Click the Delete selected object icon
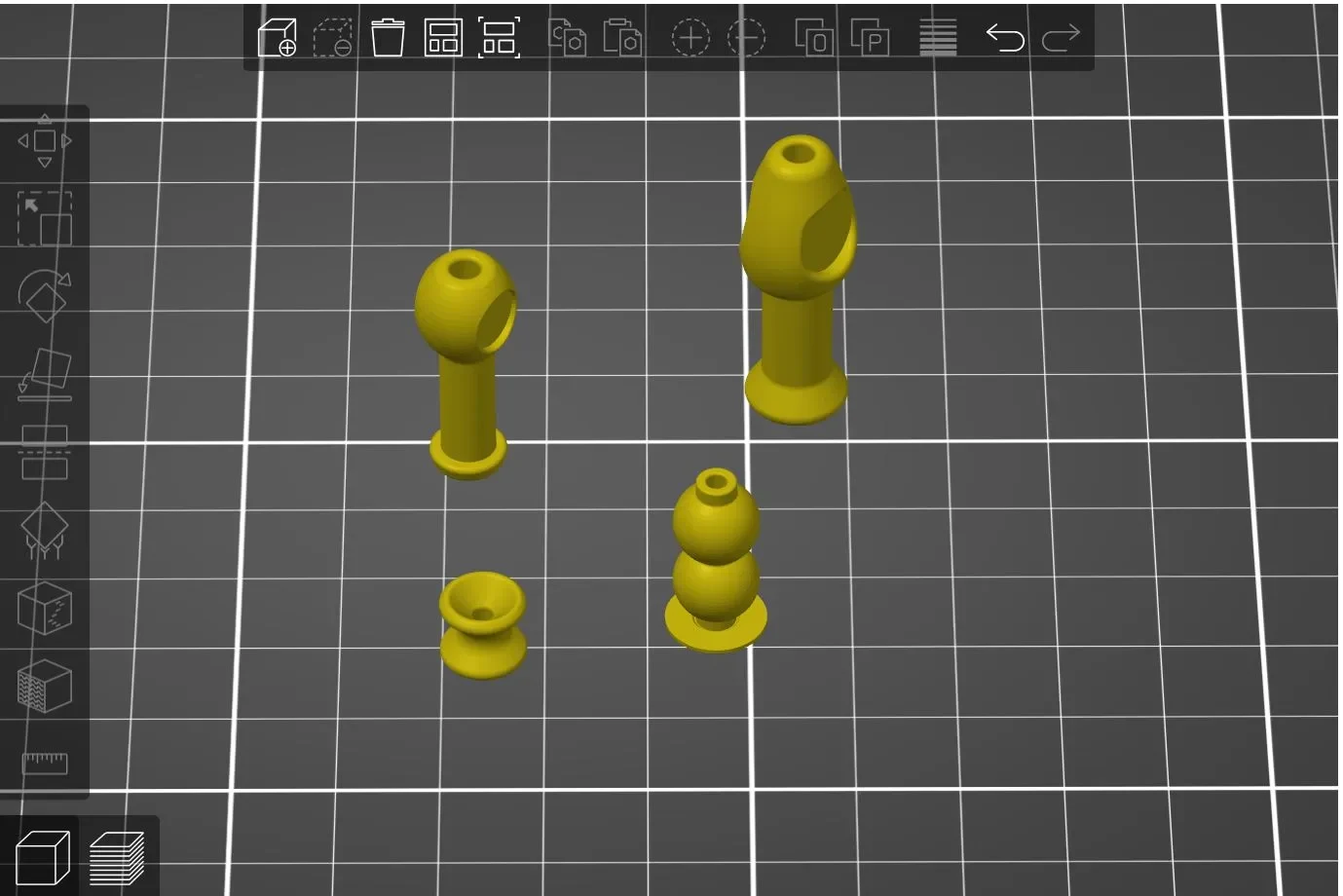Image resolution: width=1343 pixels, height=896 pixels. pyautogui.click(x=332, y=38)
